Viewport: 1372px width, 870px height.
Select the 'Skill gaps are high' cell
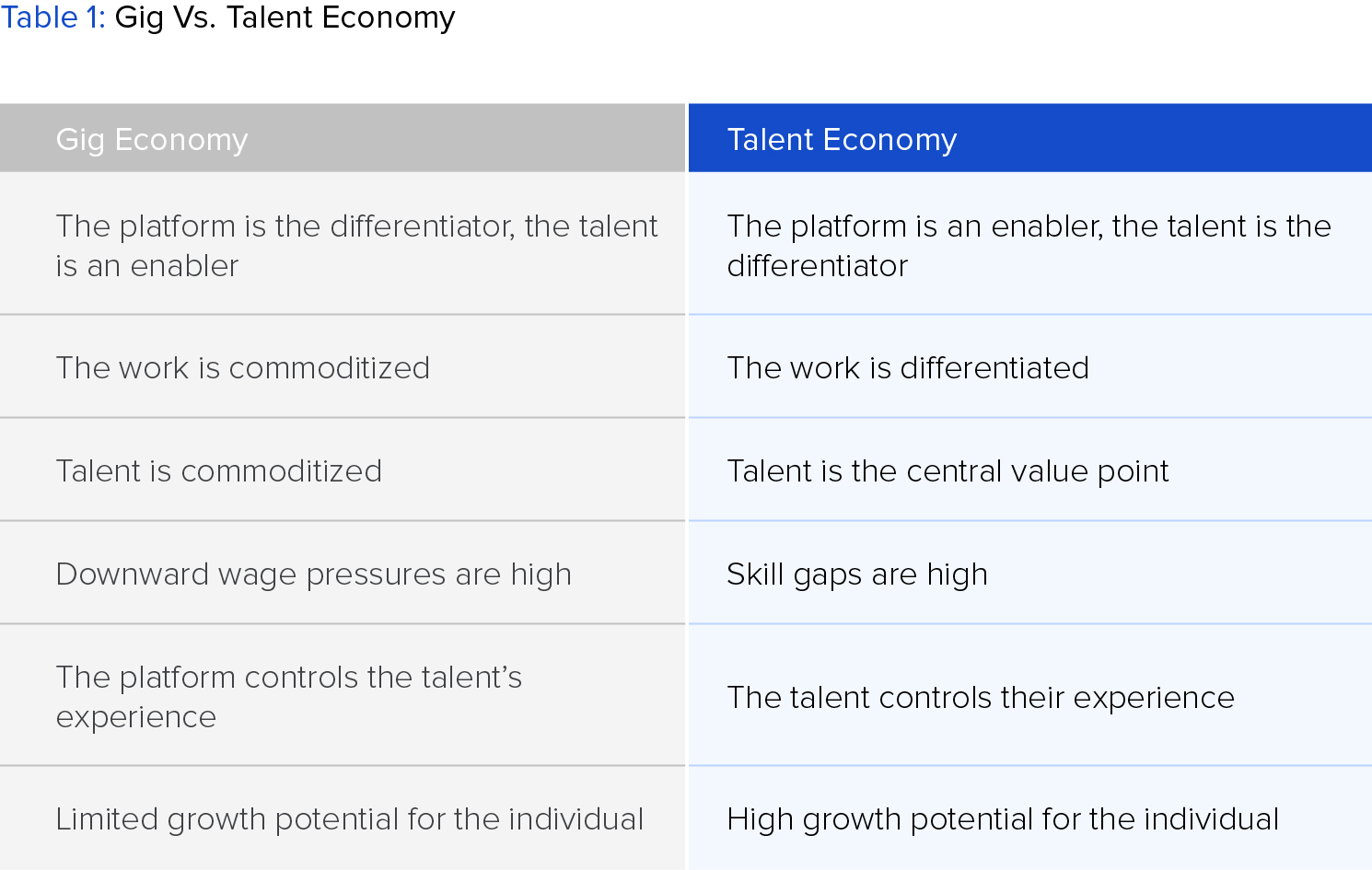tap(856, 574)
